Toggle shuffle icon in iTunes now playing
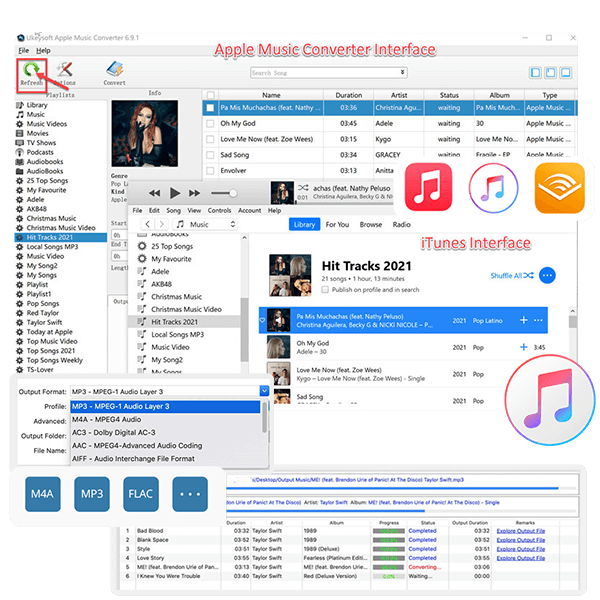This screenshot has height=600, width=600. click(303, 188)
